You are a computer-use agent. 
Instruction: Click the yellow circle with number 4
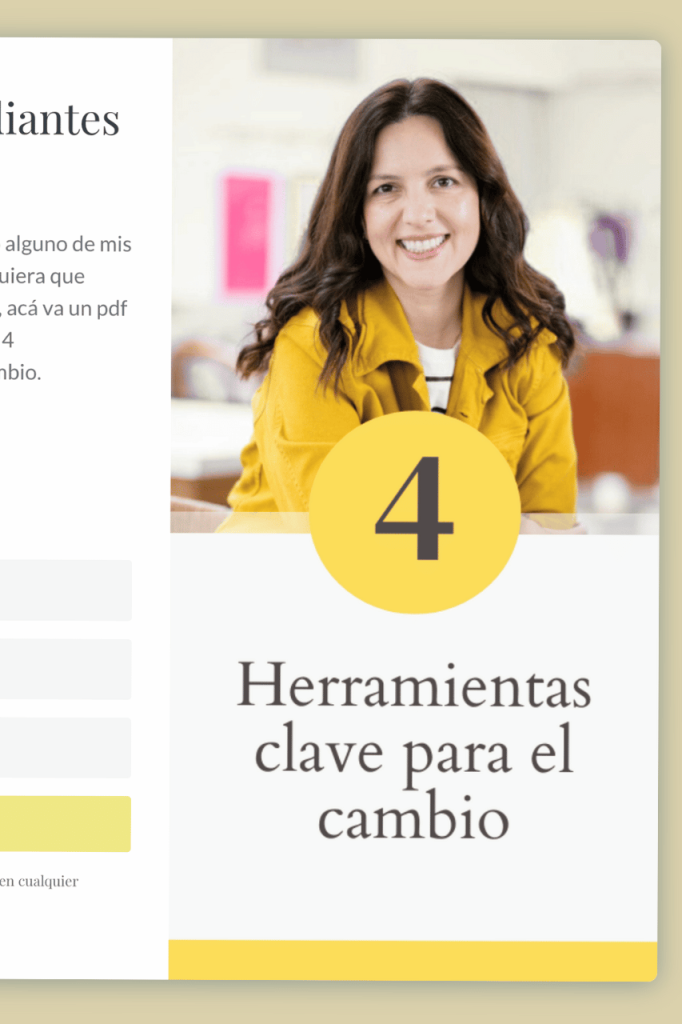click(415, 512)
